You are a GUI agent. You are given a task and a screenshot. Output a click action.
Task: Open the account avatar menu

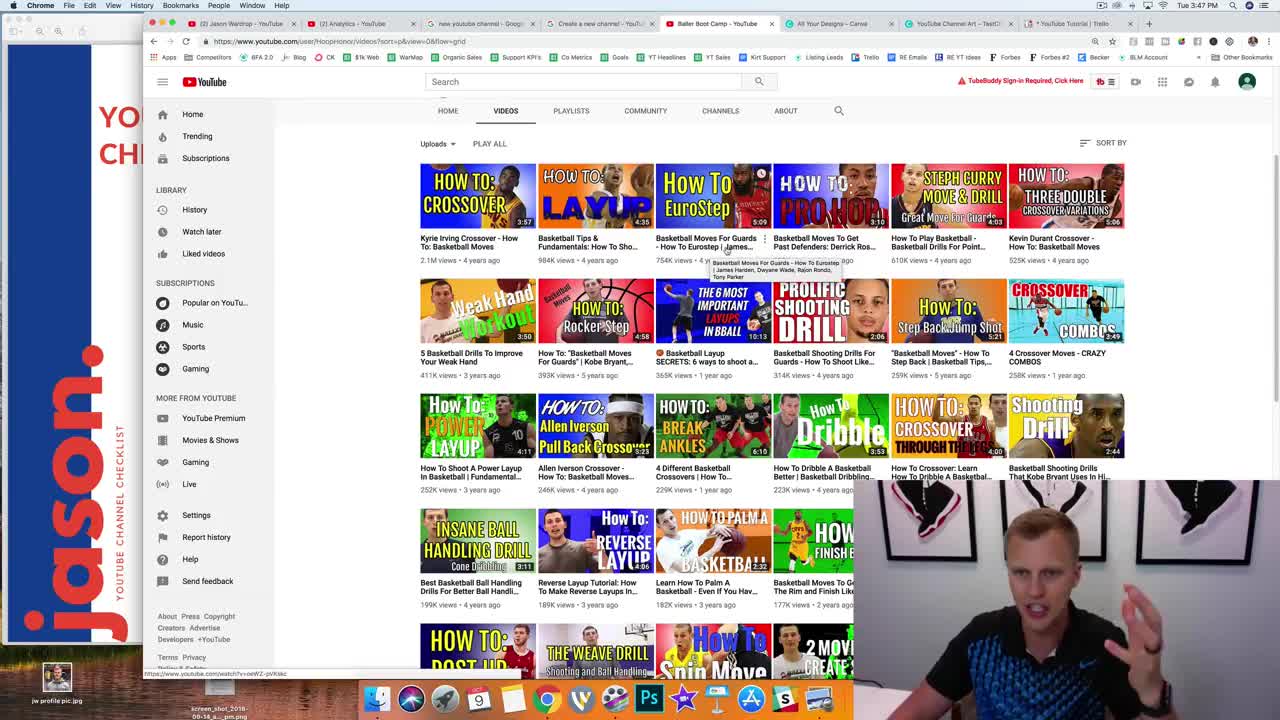pyautogui.click(x=1247, y=82)
